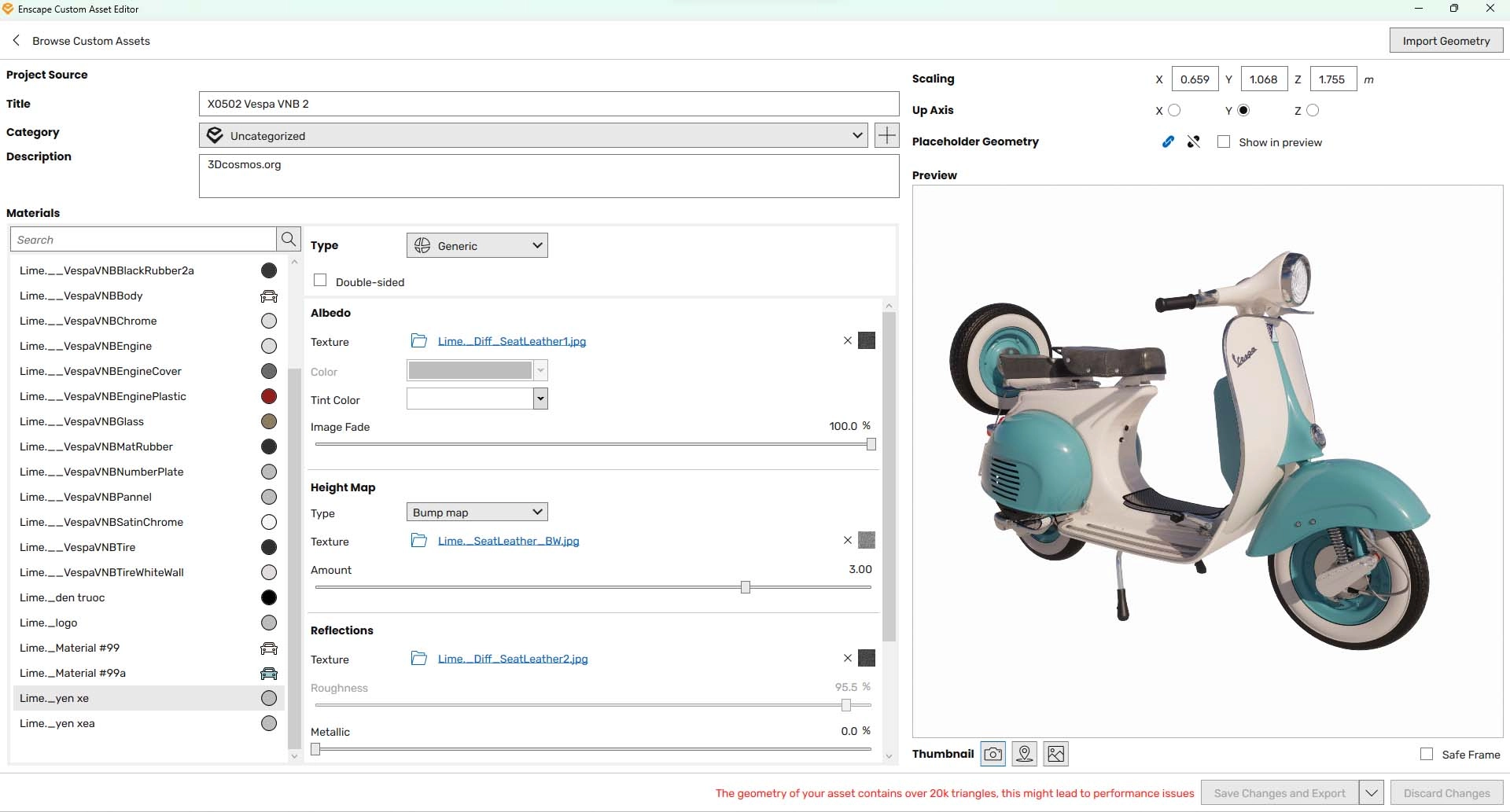The width and height of the screenshot is (1510, 812).
Task: Add new category with plus icon
Action: pyautogui.click(x=886, y=135)
